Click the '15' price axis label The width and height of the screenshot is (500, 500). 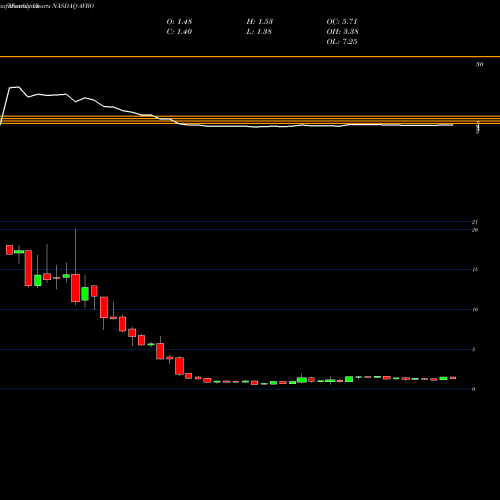click(475, 270)
